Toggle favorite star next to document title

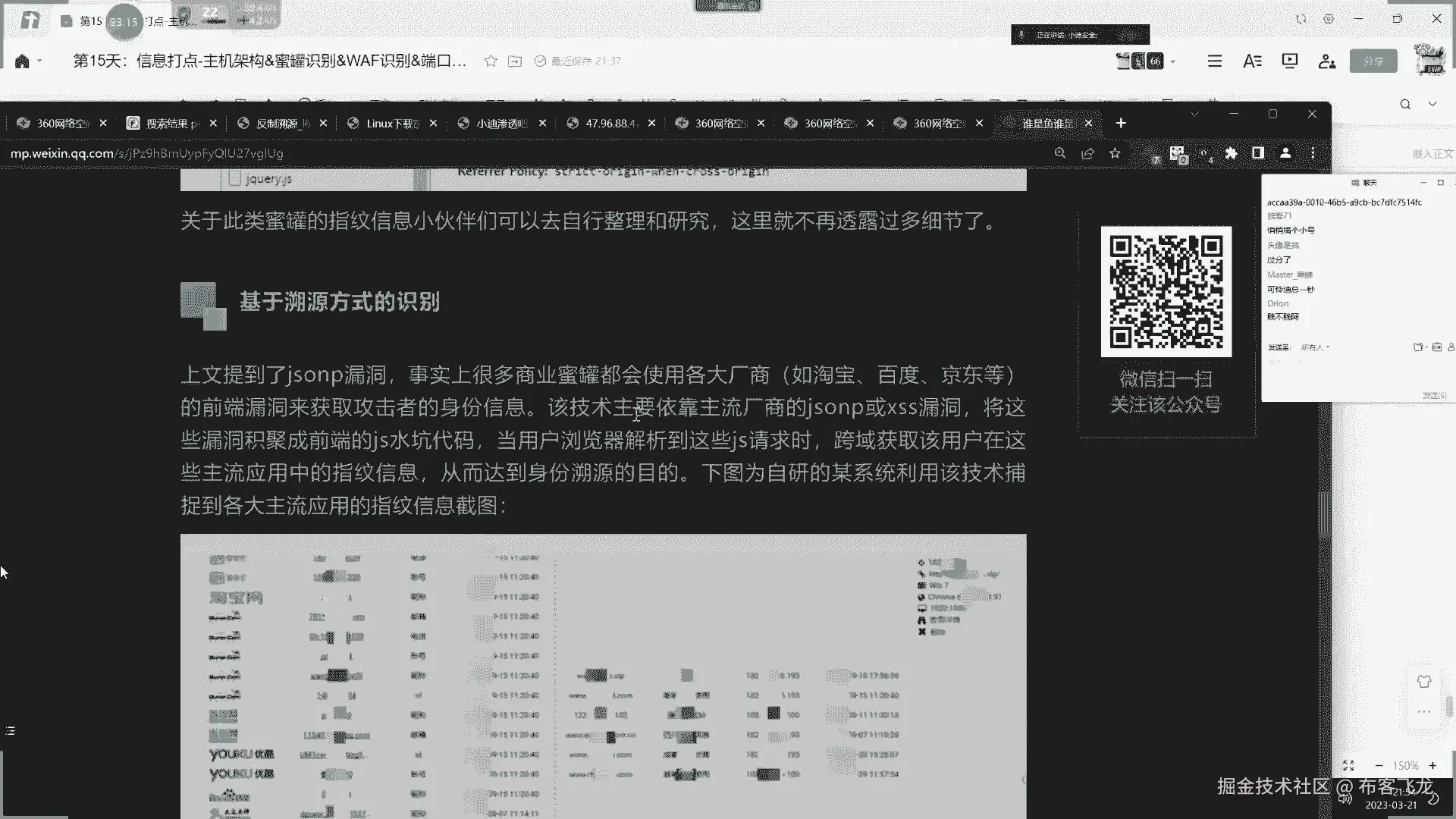tap(491, 61)
